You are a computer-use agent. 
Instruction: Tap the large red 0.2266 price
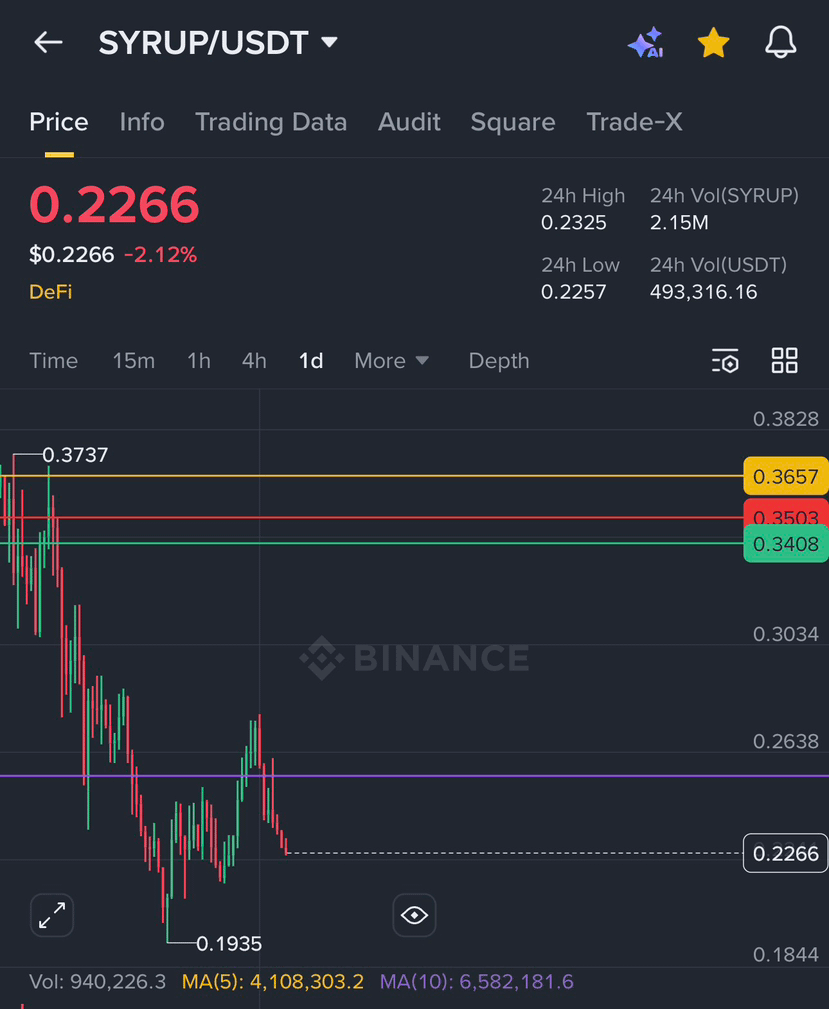[x=115, y=205]
